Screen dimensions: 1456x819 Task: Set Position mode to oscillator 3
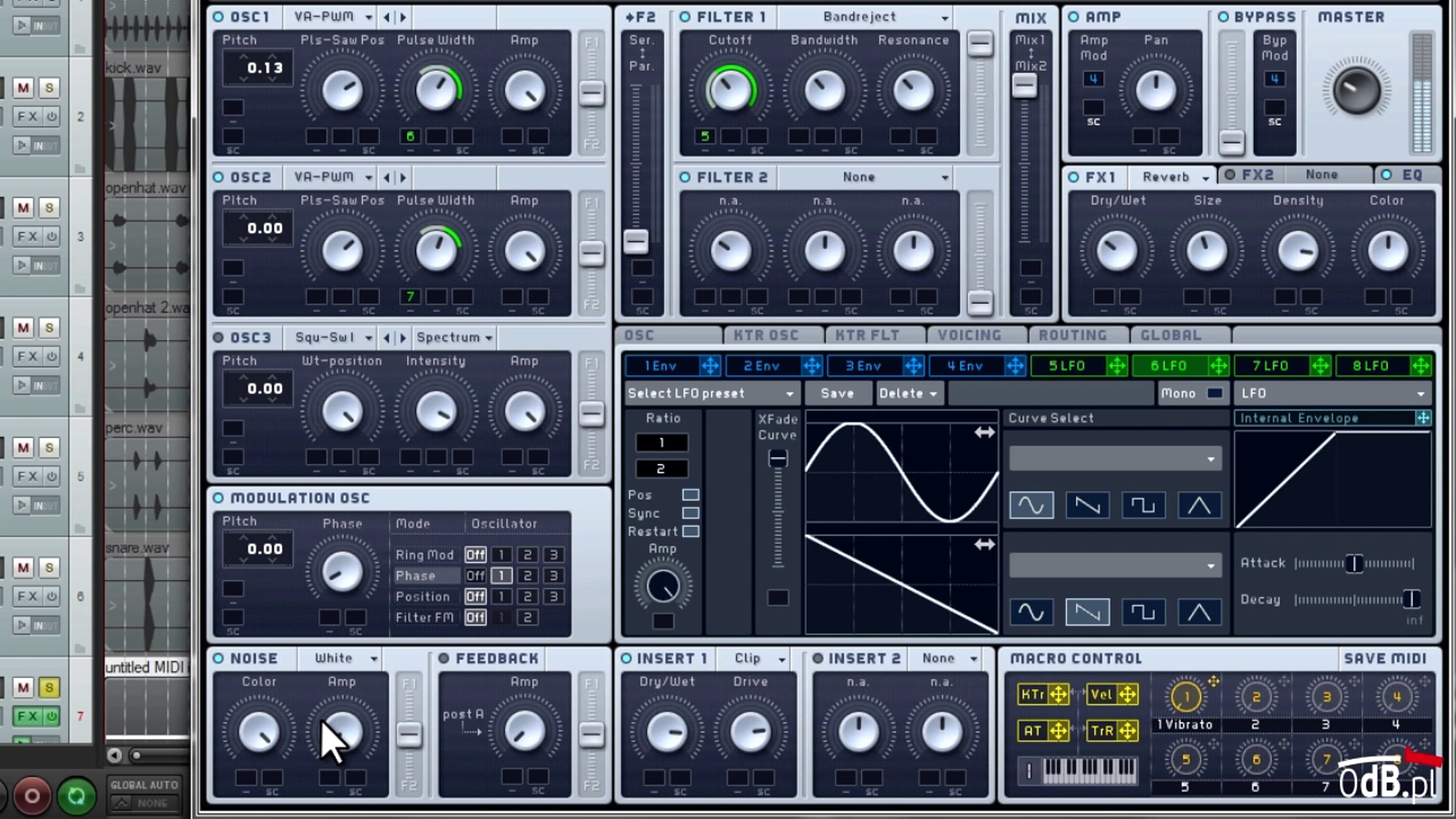tap(553, 596)
